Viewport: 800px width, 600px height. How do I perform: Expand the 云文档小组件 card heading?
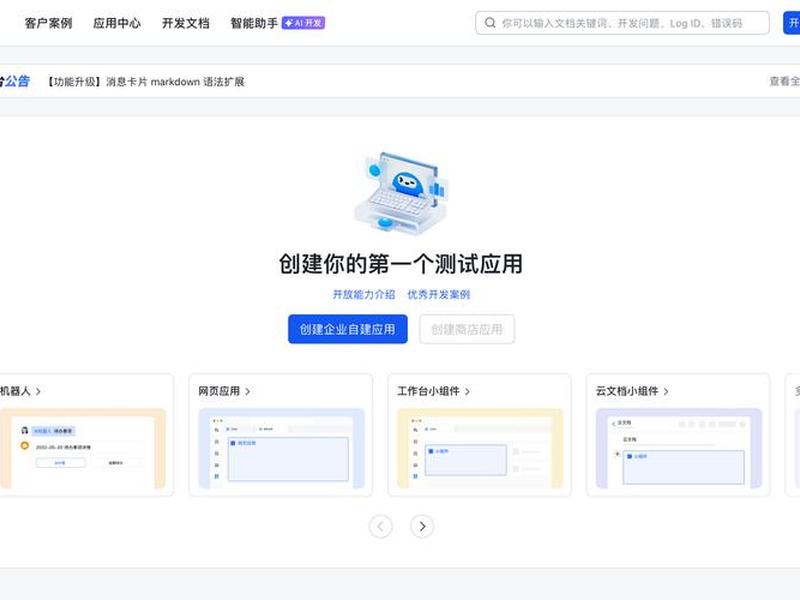tap(633, 391)
